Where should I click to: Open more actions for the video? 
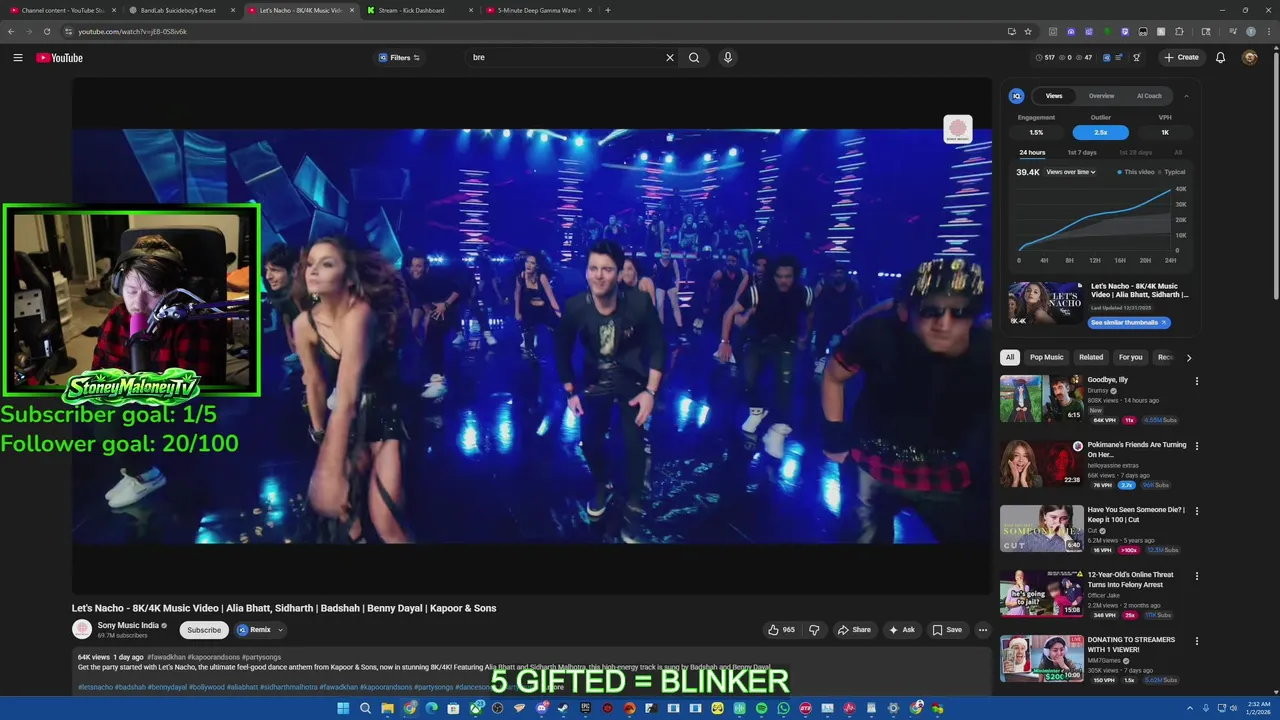pos(983,630)
